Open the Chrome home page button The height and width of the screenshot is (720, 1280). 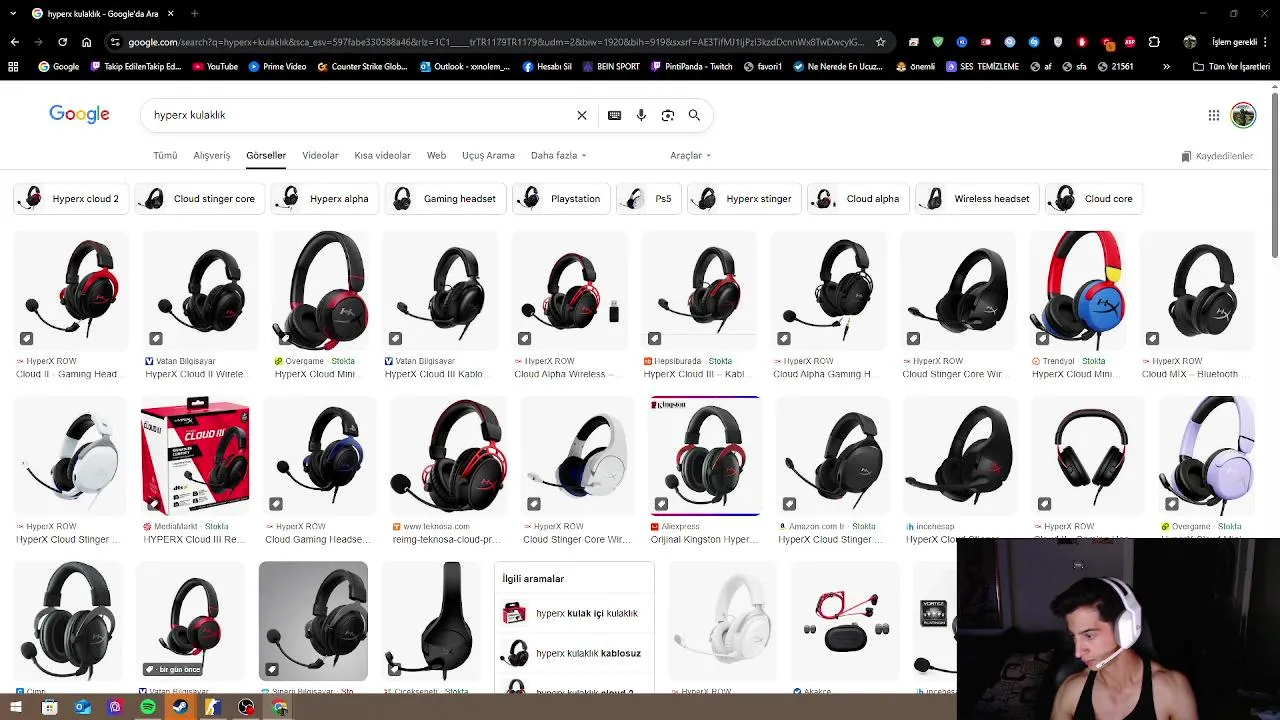tap(87, 42)
